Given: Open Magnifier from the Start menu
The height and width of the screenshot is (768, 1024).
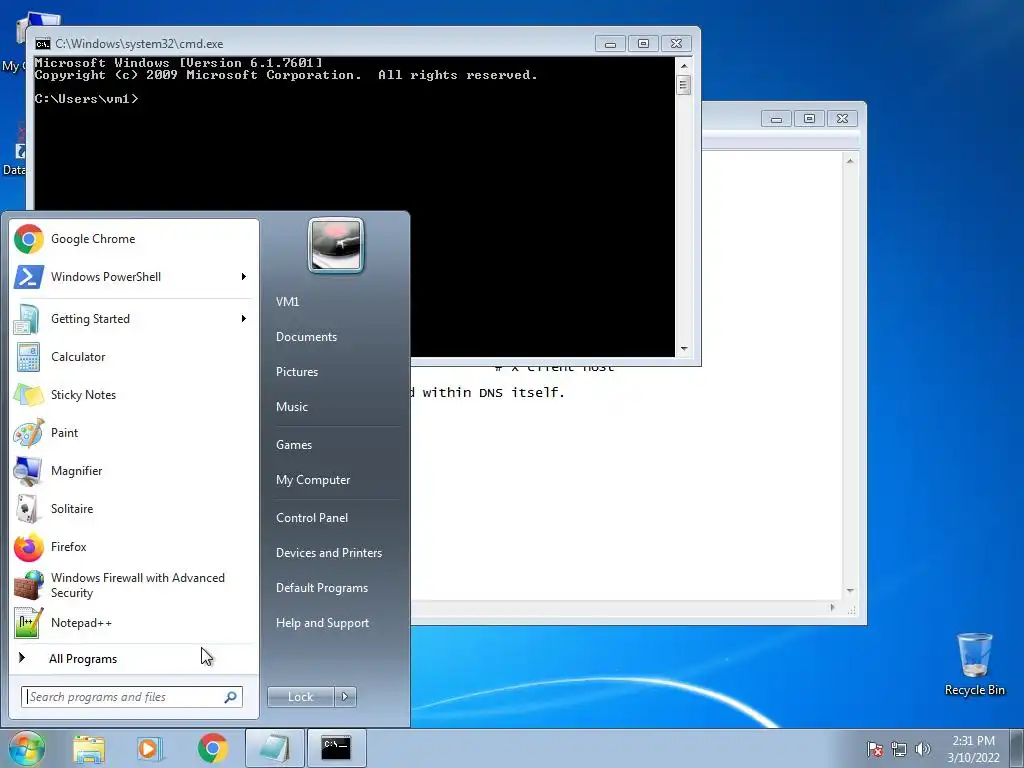Looking at the screenshot, I should 134,471.
